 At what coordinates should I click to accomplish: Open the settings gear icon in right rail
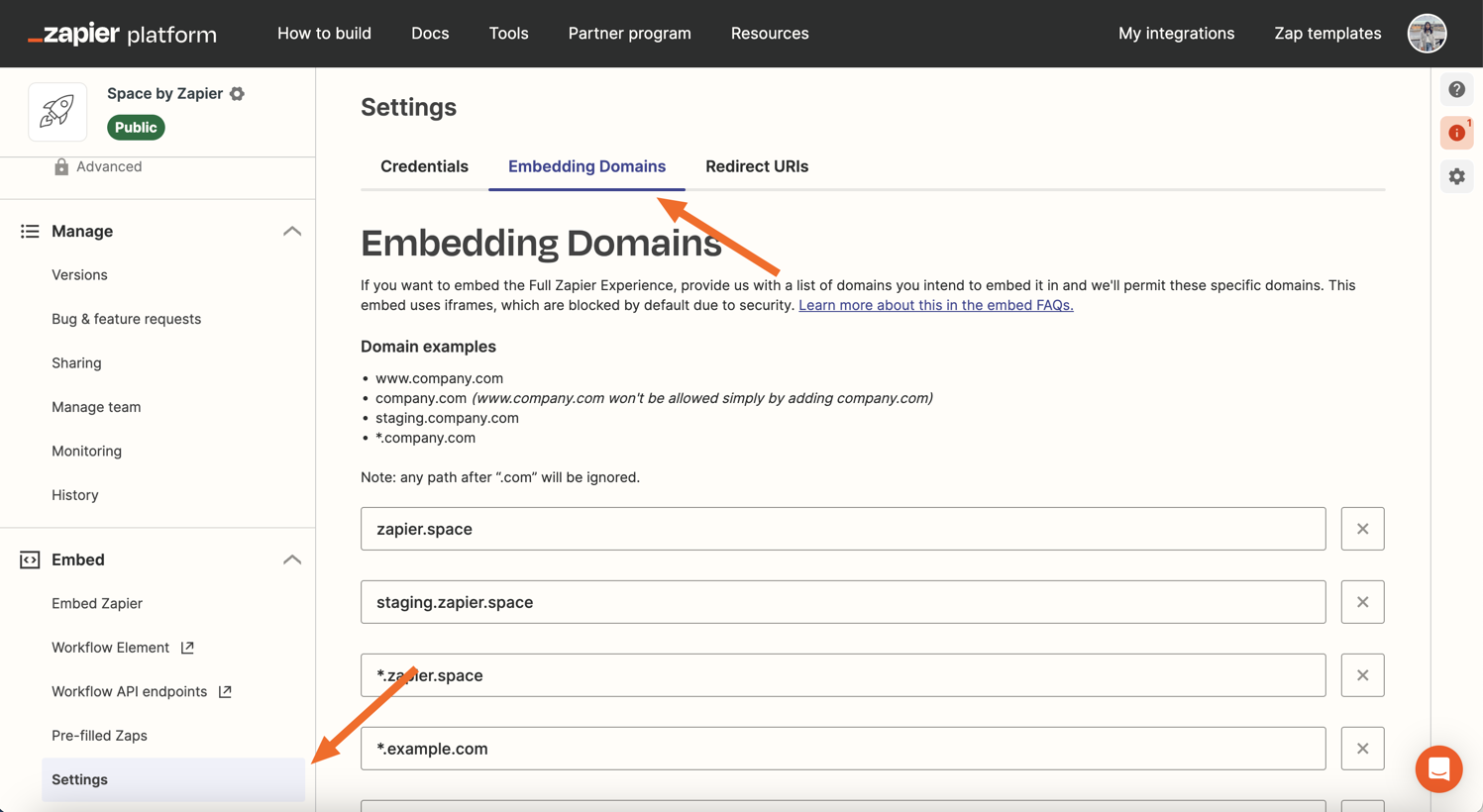coord(1456,176)
